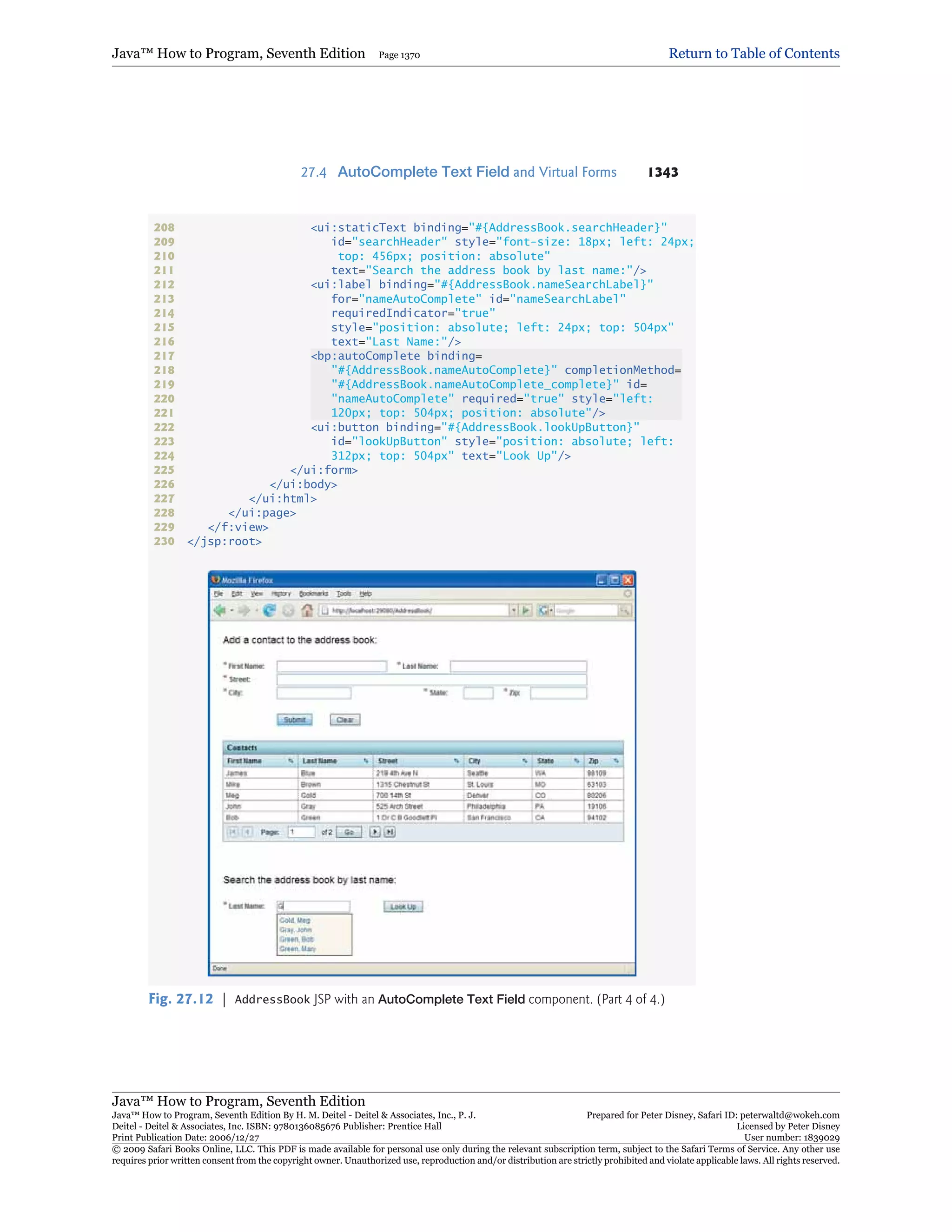The height and width of the screenshot is (1232, 952).
Task: Click the Firefox Back arrow icon
Action: (220, 610)
